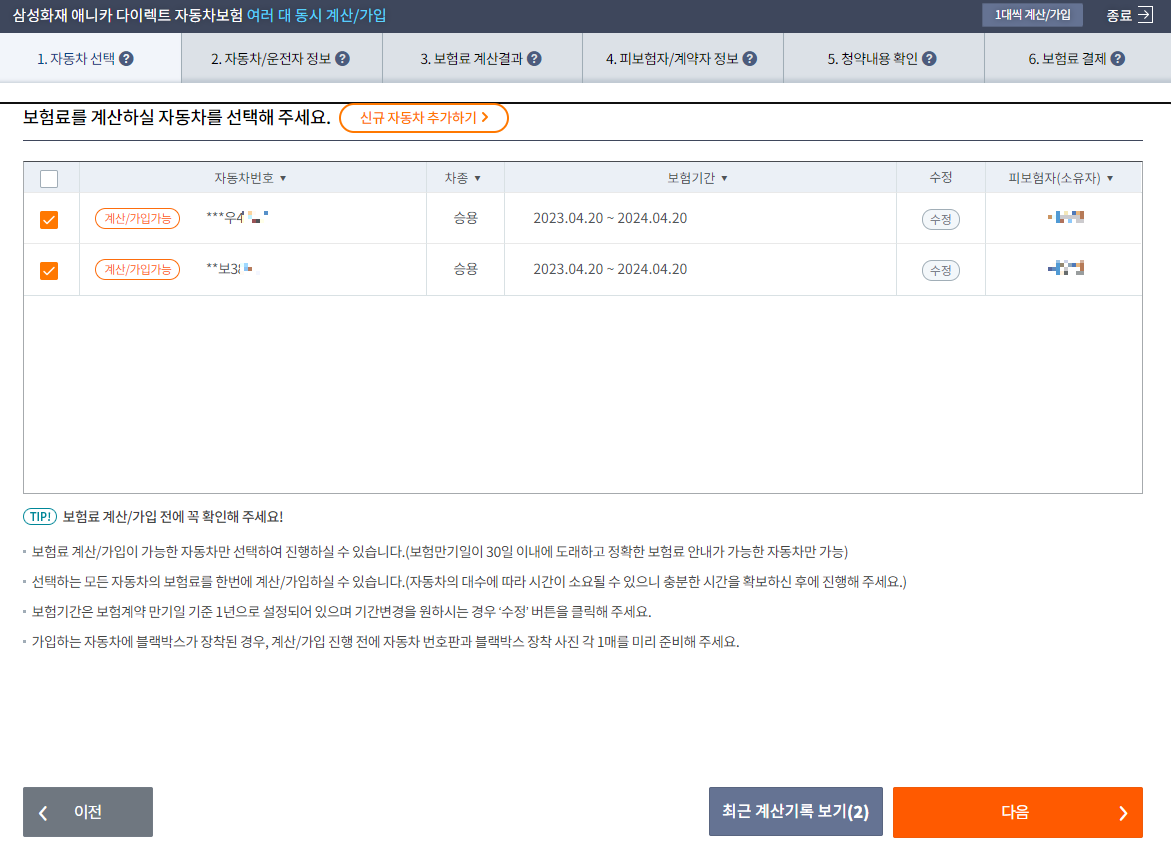This screenshot has width=1171, height=851.
Task: Go to 3. 보험료 계산결과 tab
Action: [482, 58]
